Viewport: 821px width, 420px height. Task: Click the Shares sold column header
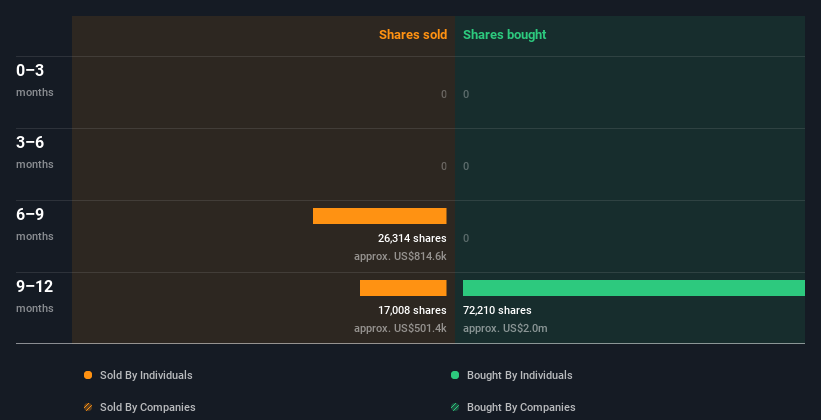[x=413, y=35]
